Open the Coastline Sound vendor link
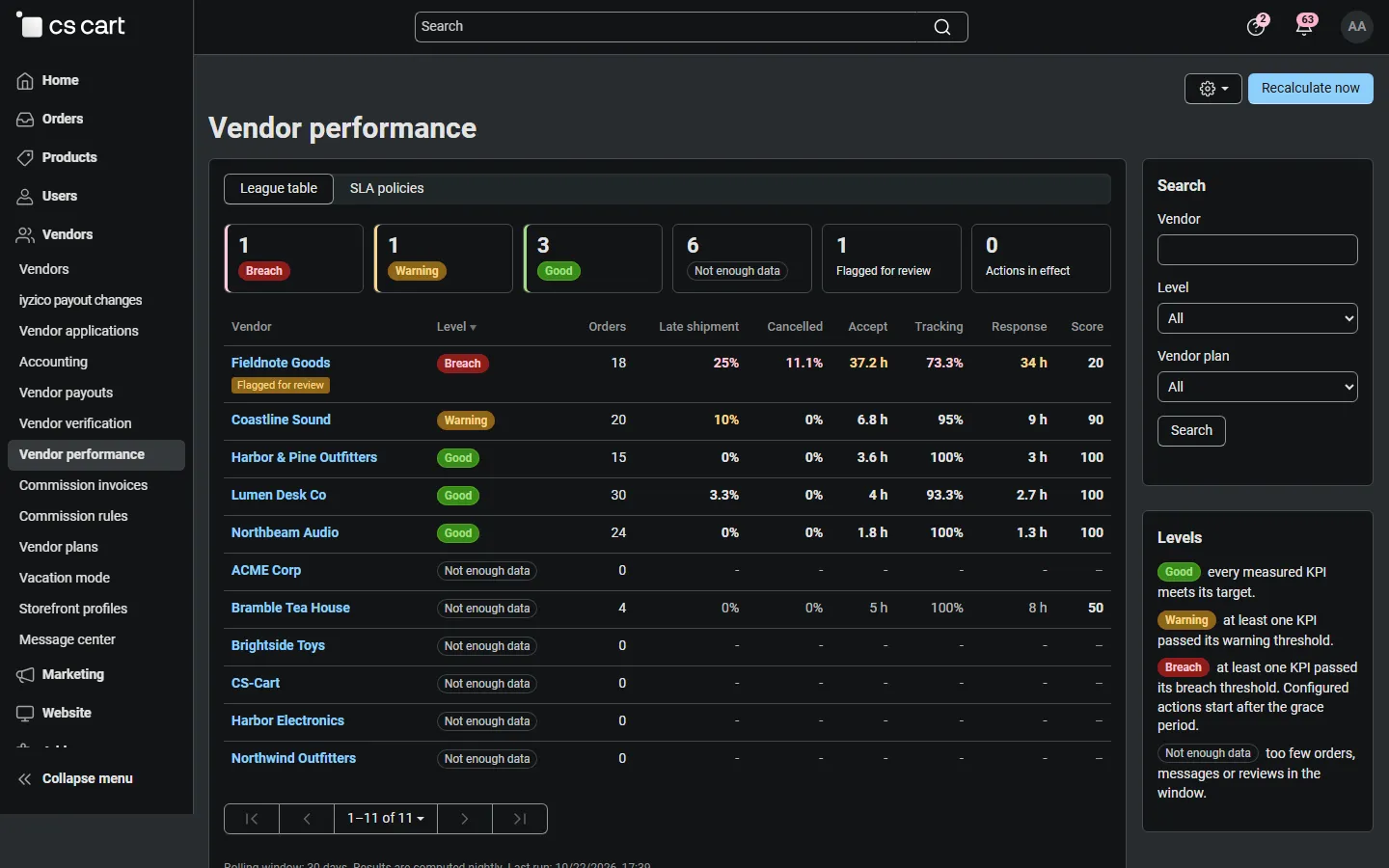1389x868 pixels. tap(281, 420)
